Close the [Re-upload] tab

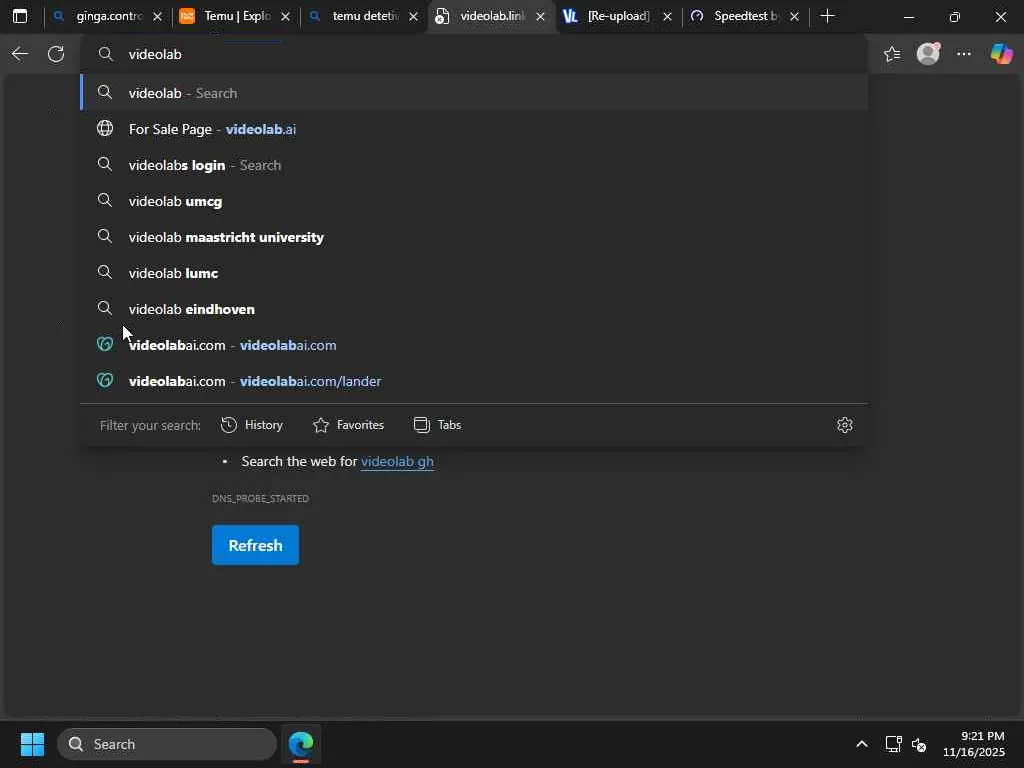point(667,17)
